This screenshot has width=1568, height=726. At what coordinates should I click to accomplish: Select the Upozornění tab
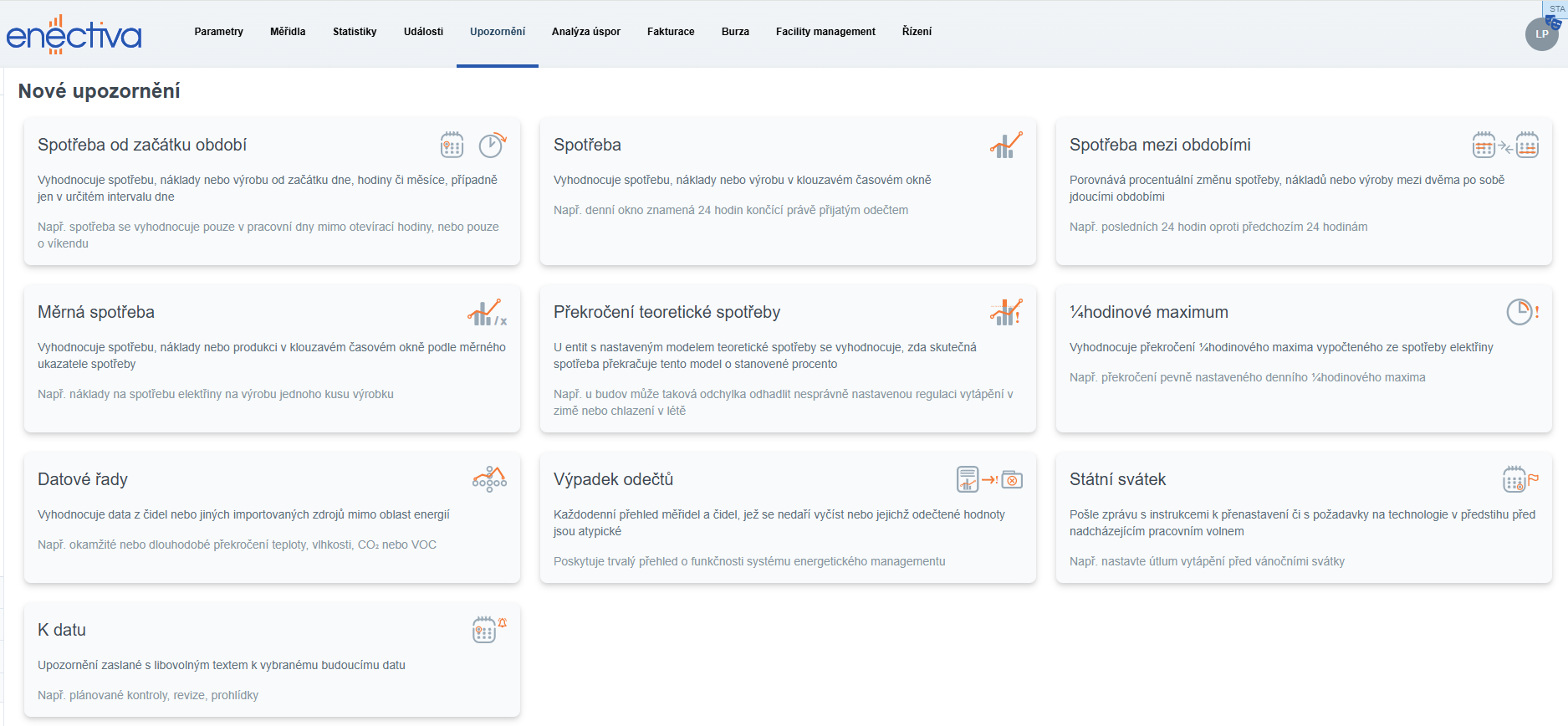point(498,32)
